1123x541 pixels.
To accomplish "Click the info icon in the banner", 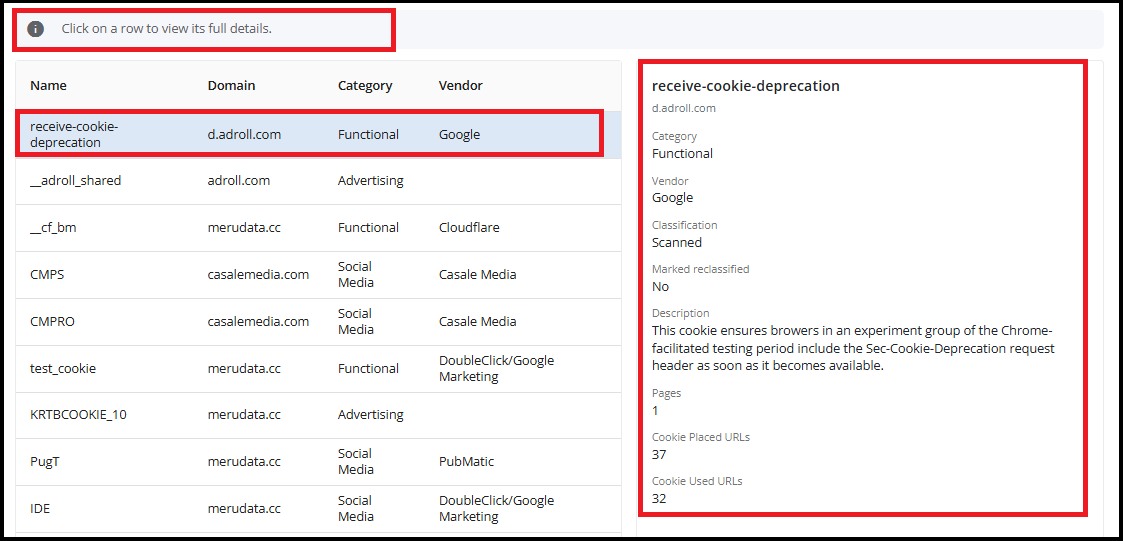I will [36, 29].
